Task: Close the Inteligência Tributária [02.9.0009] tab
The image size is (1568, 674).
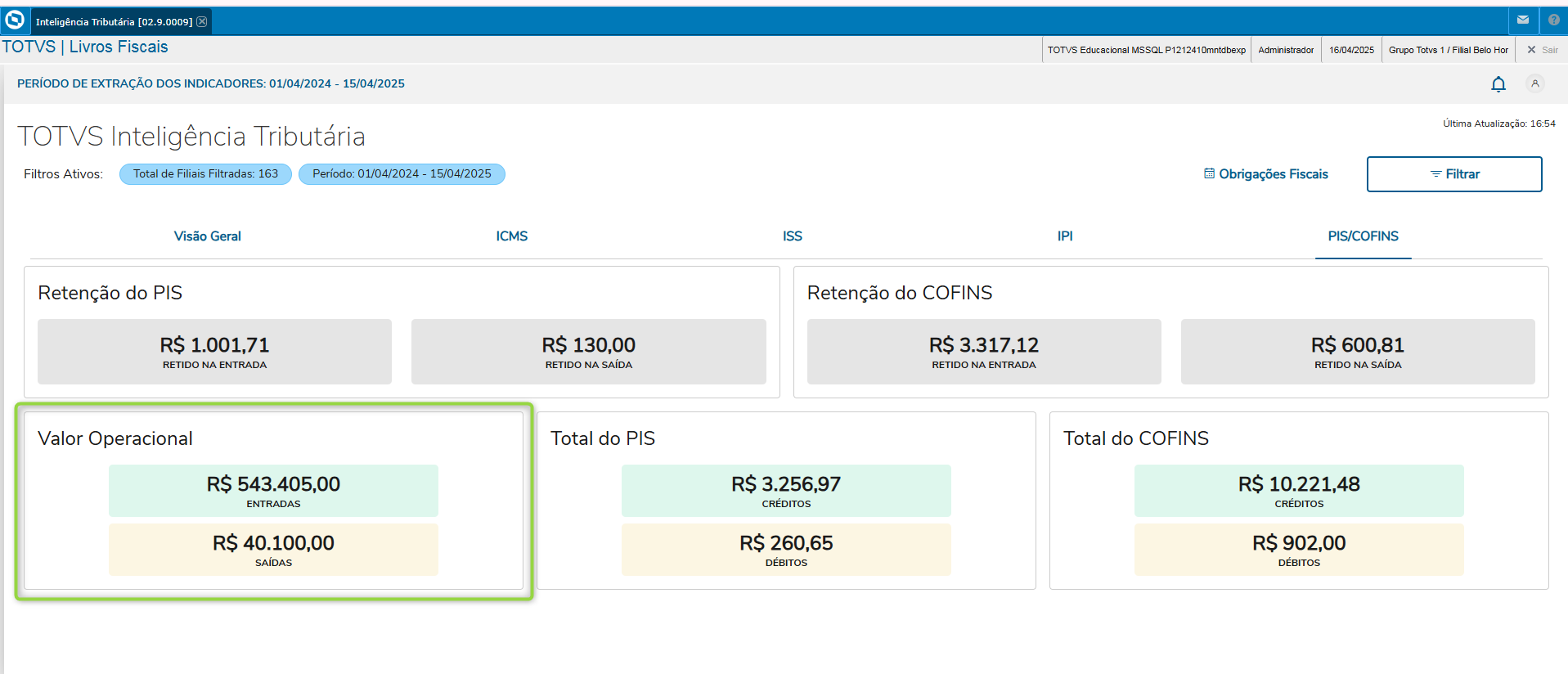Action: pyautogui.click(x=202, y=21)
